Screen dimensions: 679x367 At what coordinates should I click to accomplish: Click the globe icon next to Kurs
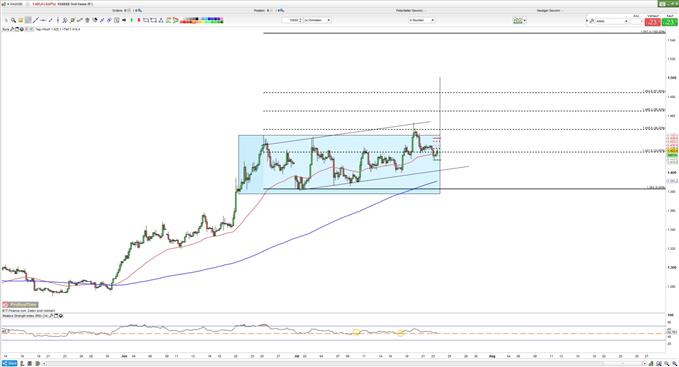tap(22, 29)
